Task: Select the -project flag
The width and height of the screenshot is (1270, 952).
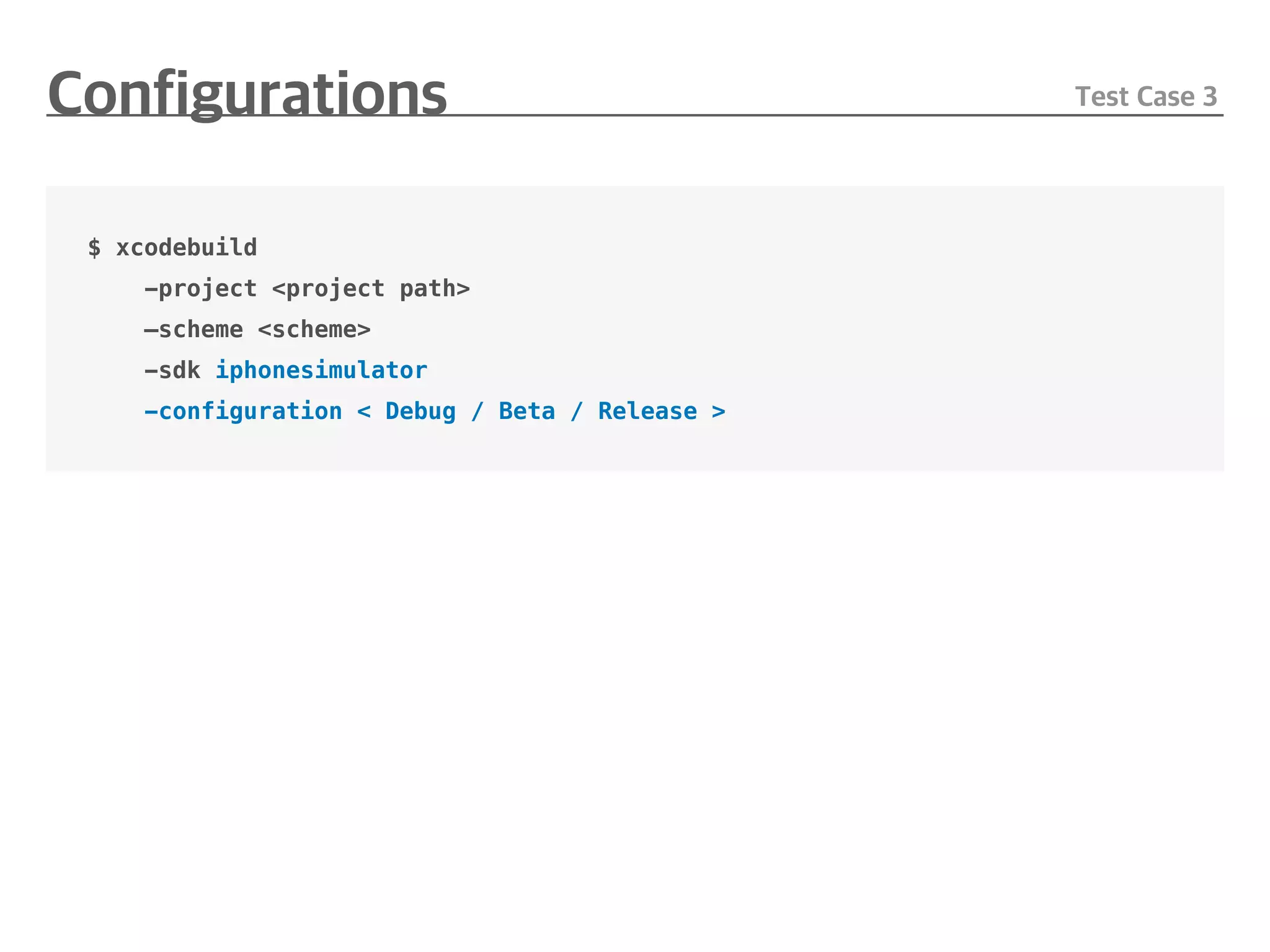Action: click(x=200, y=289)
